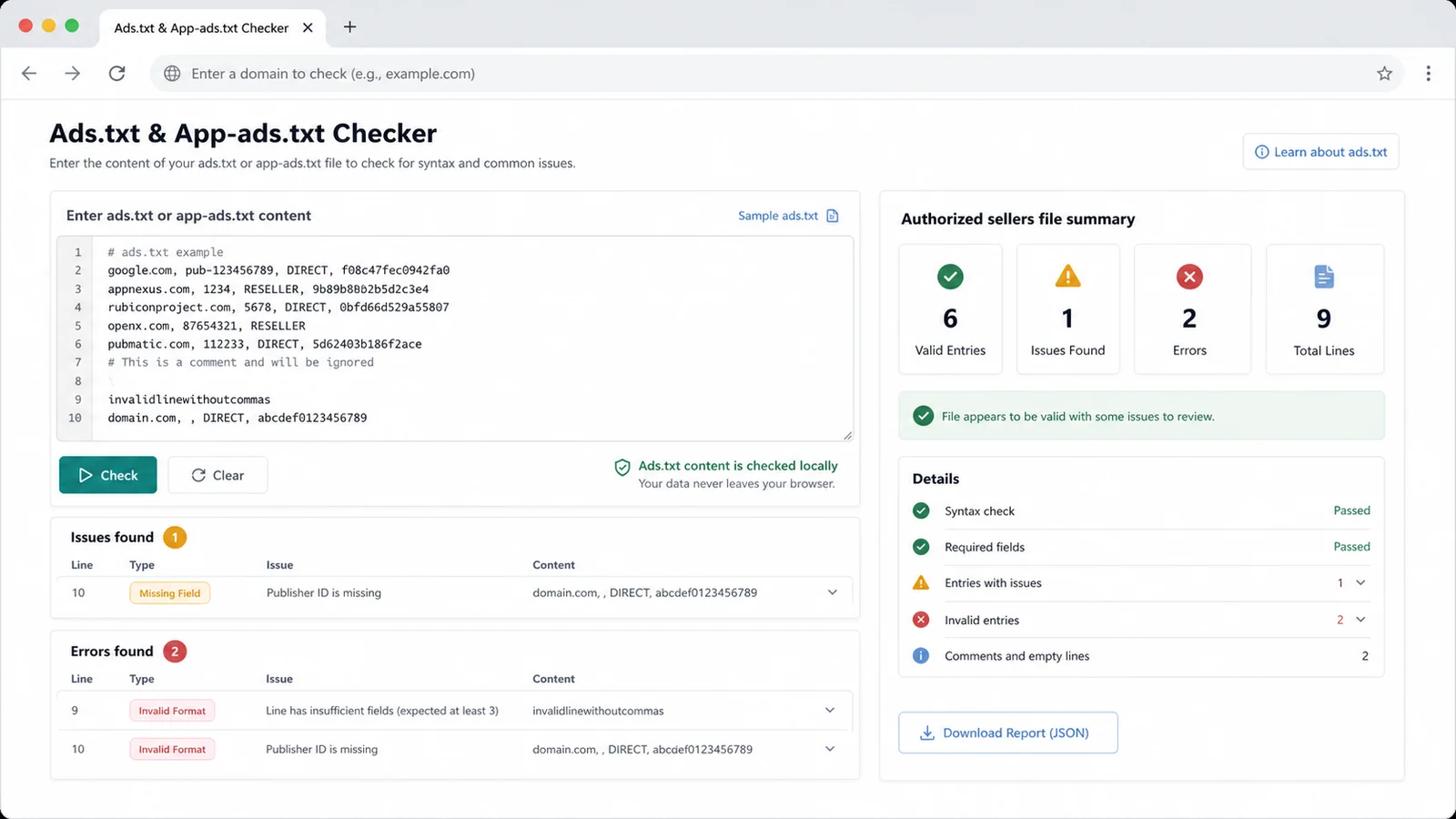Click the globe icon in address bar
The width and height of the screenshot is (1456, 819).
tap(172, 74)
